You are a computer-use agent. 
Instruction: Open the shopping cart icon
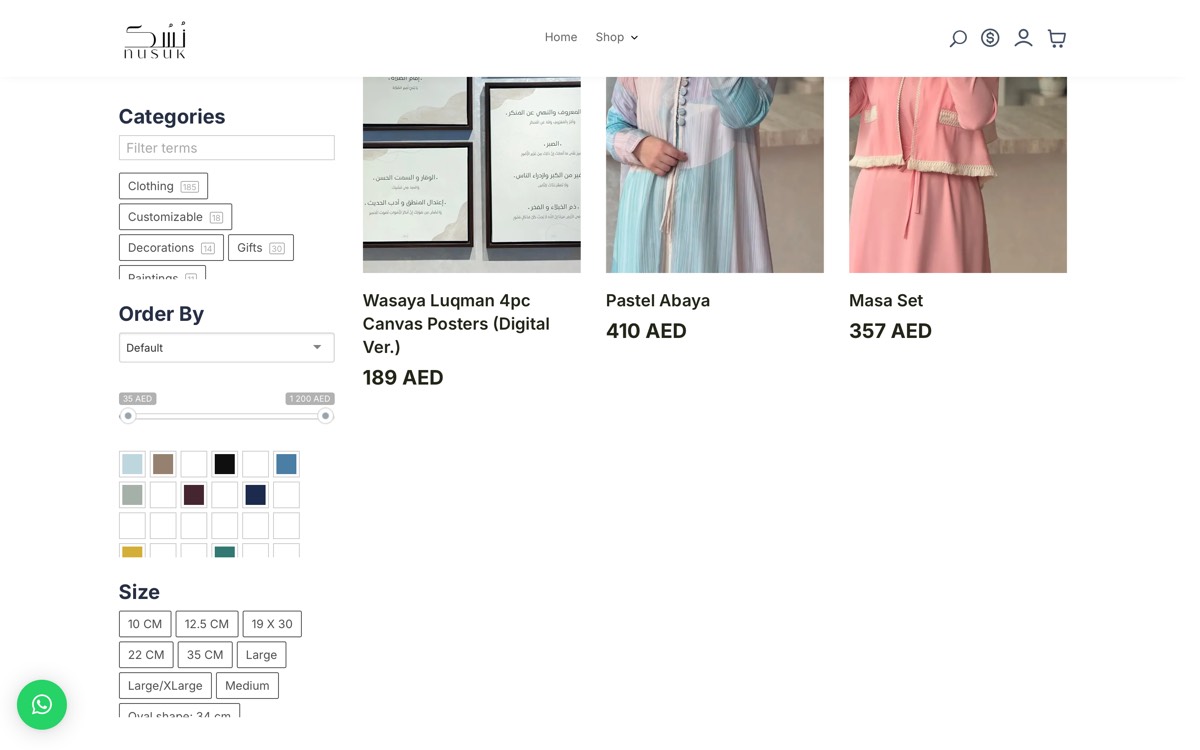click(1056, 38)
